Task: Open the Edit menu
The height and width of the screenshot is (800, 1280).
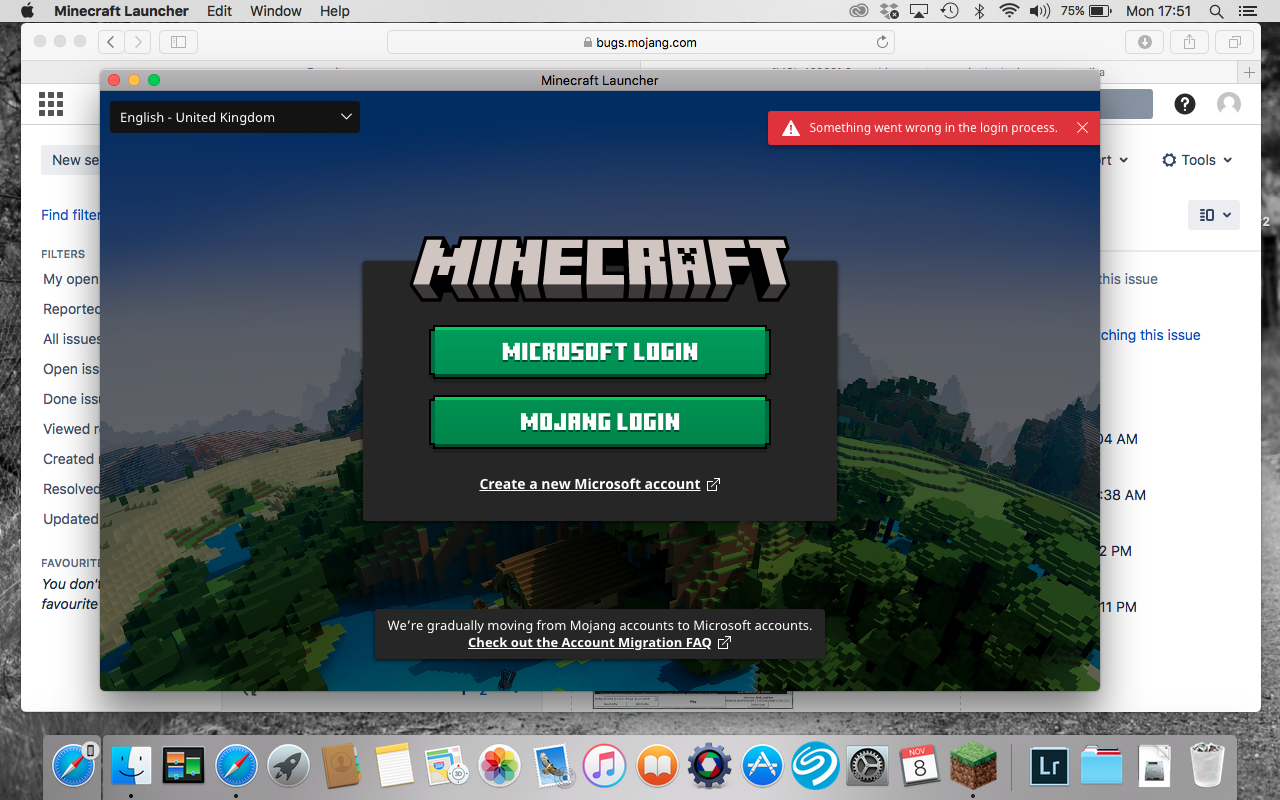Action: click(219, 11)
